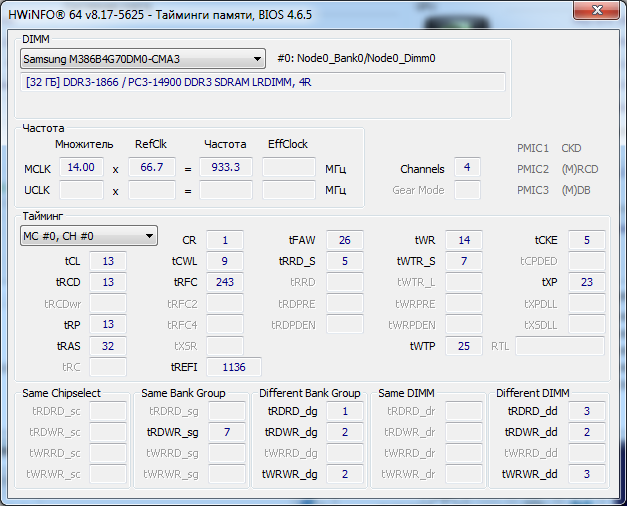The height and width of the screenshot is (506, 627).
Task: Click the empty tRDPRE field
Action: pos(345,303)
